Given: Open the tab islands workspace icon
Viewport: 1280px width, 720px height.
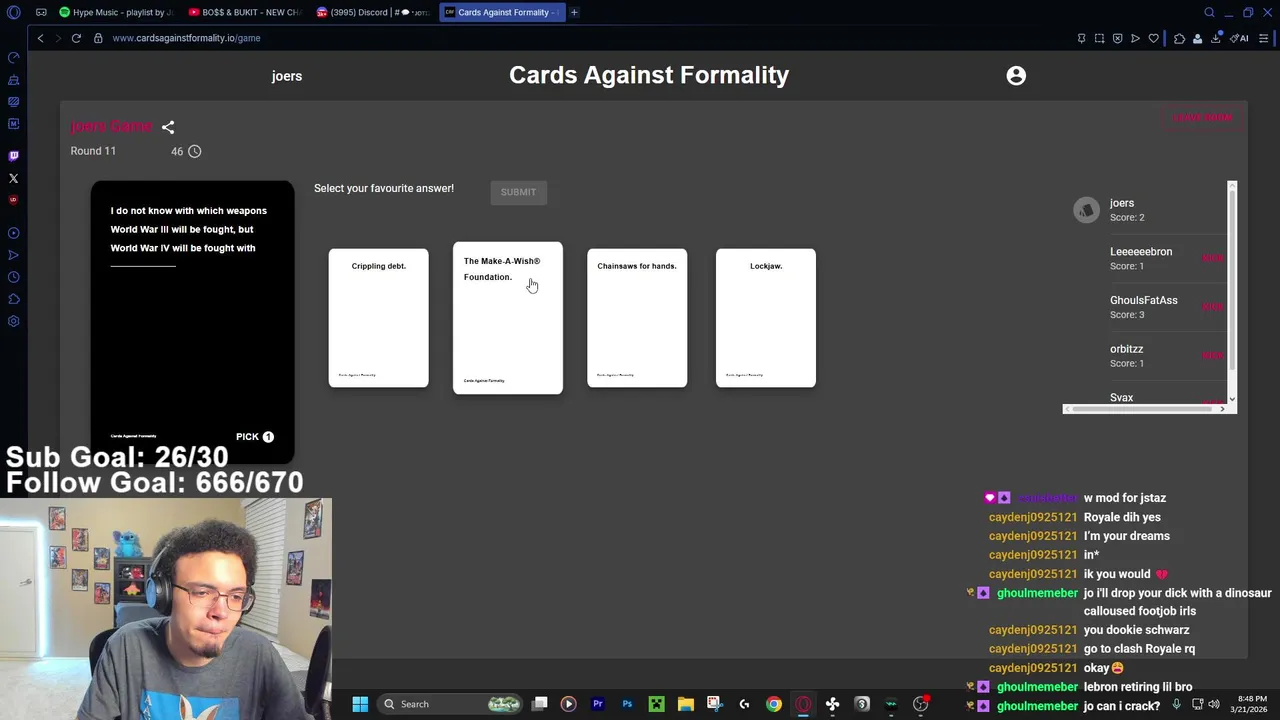Looking at the screenshot, I should [41, 12].
